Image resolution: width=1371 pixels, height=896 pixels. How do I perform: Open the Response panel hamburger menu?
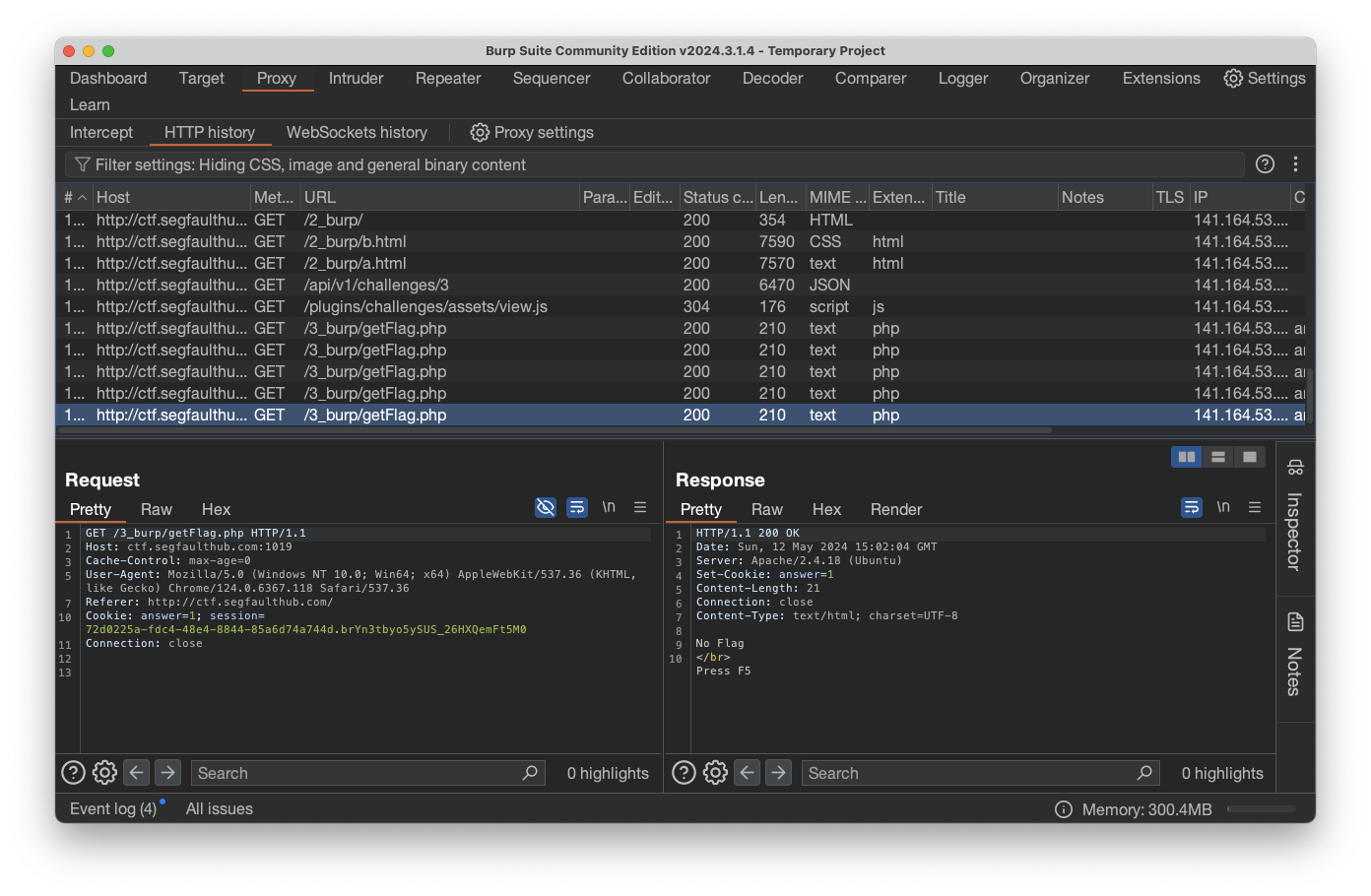click(x=1255, y=507)
